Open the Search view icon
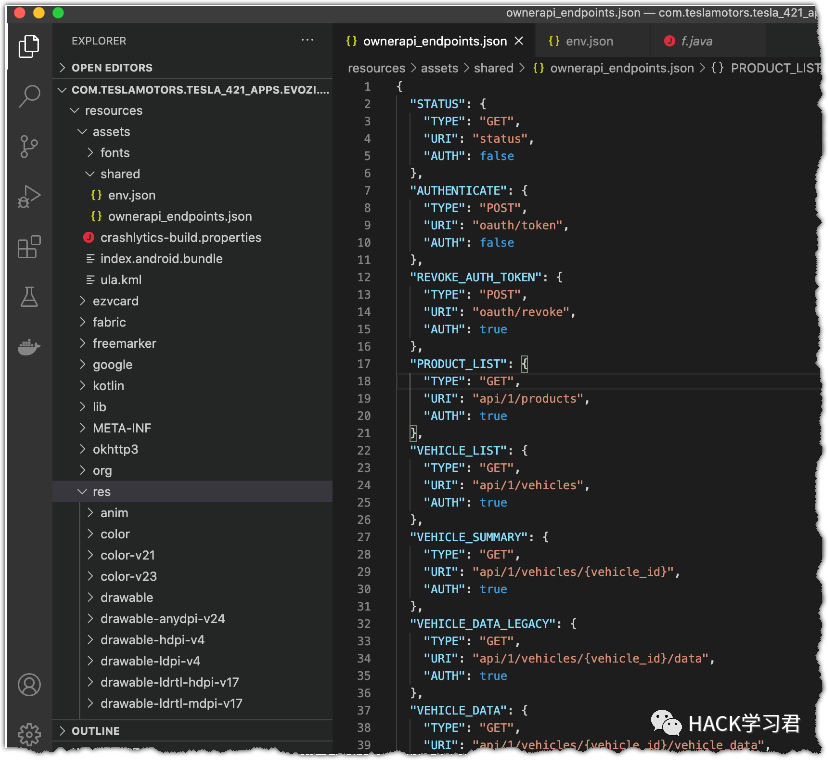Screen dimensions: 828x760 click(x=29, y=96)
